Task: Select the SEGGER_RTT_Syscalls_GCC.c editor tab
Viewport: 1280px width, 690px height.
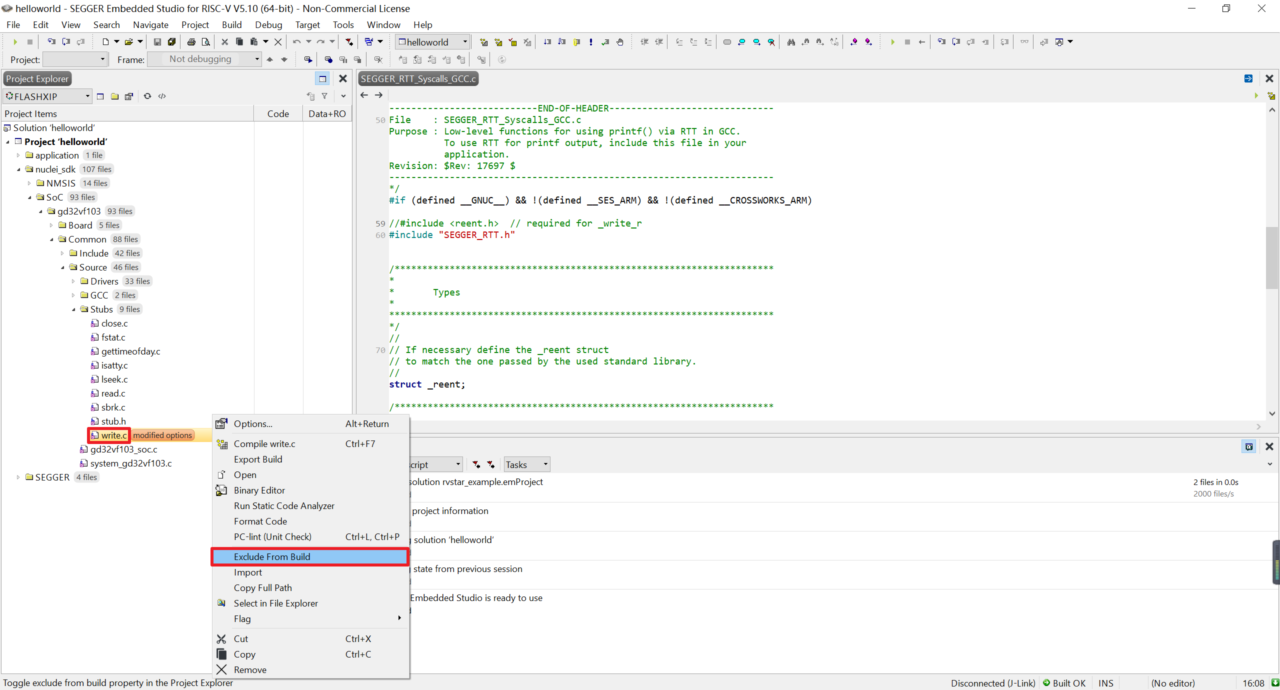Action: tap(419, 78)
